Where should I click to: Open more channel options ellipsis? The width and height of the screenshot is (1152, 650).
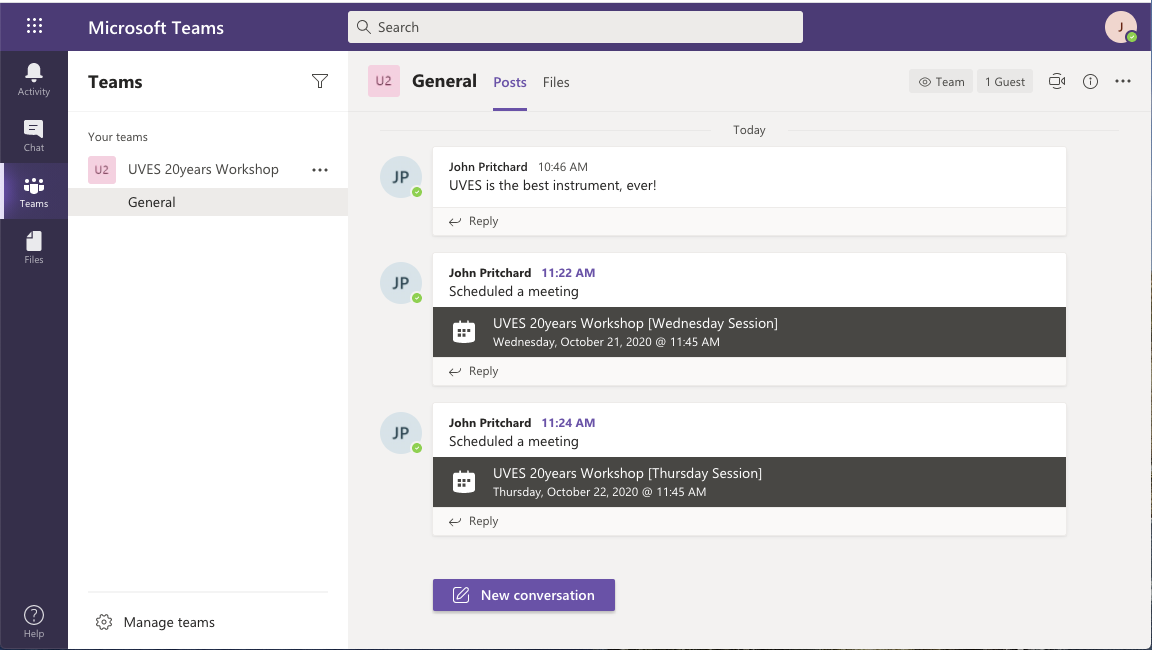(1123, 82)
